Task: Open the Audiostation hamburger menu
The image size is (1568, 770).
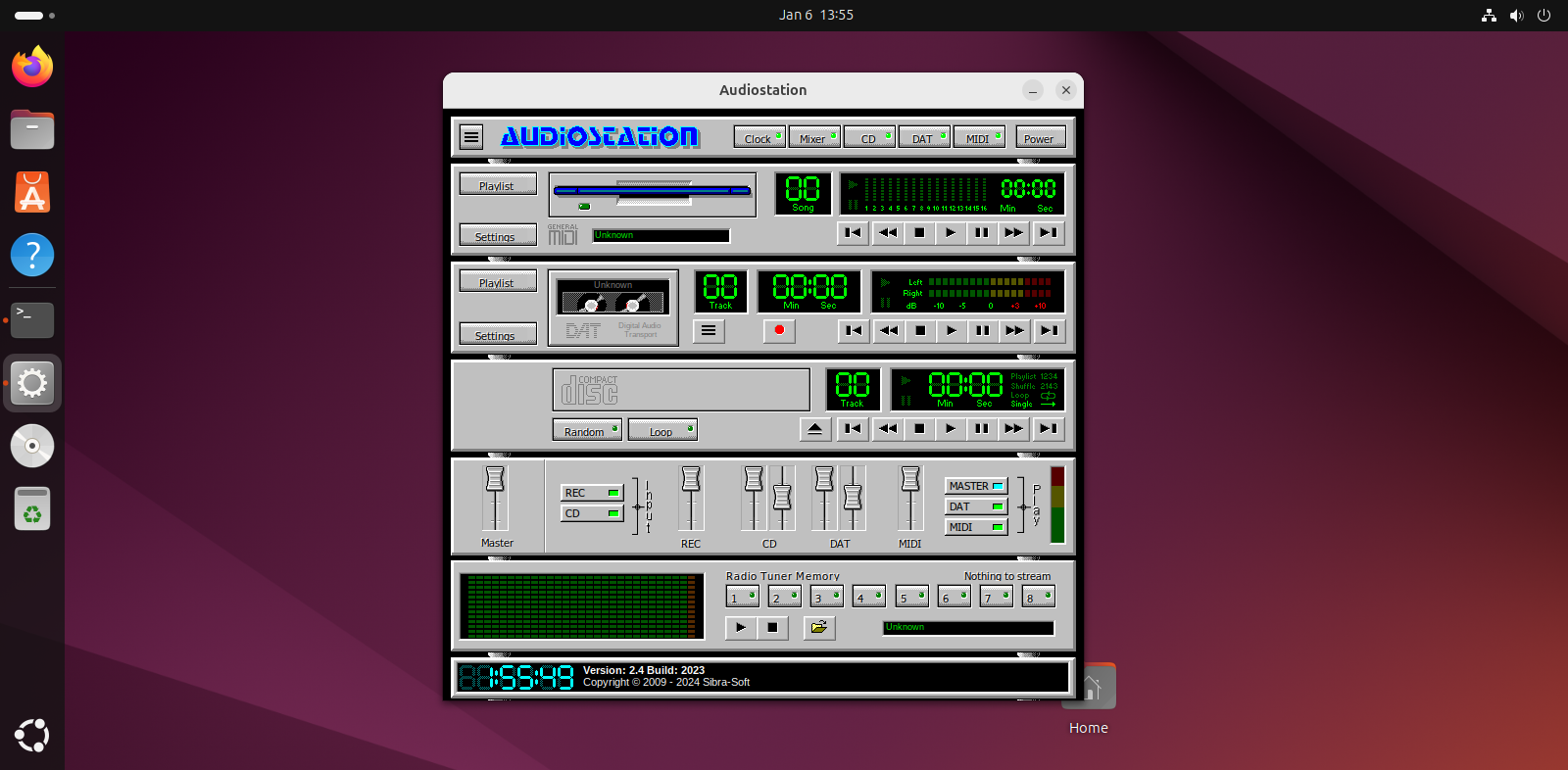Action: (471, 137)
